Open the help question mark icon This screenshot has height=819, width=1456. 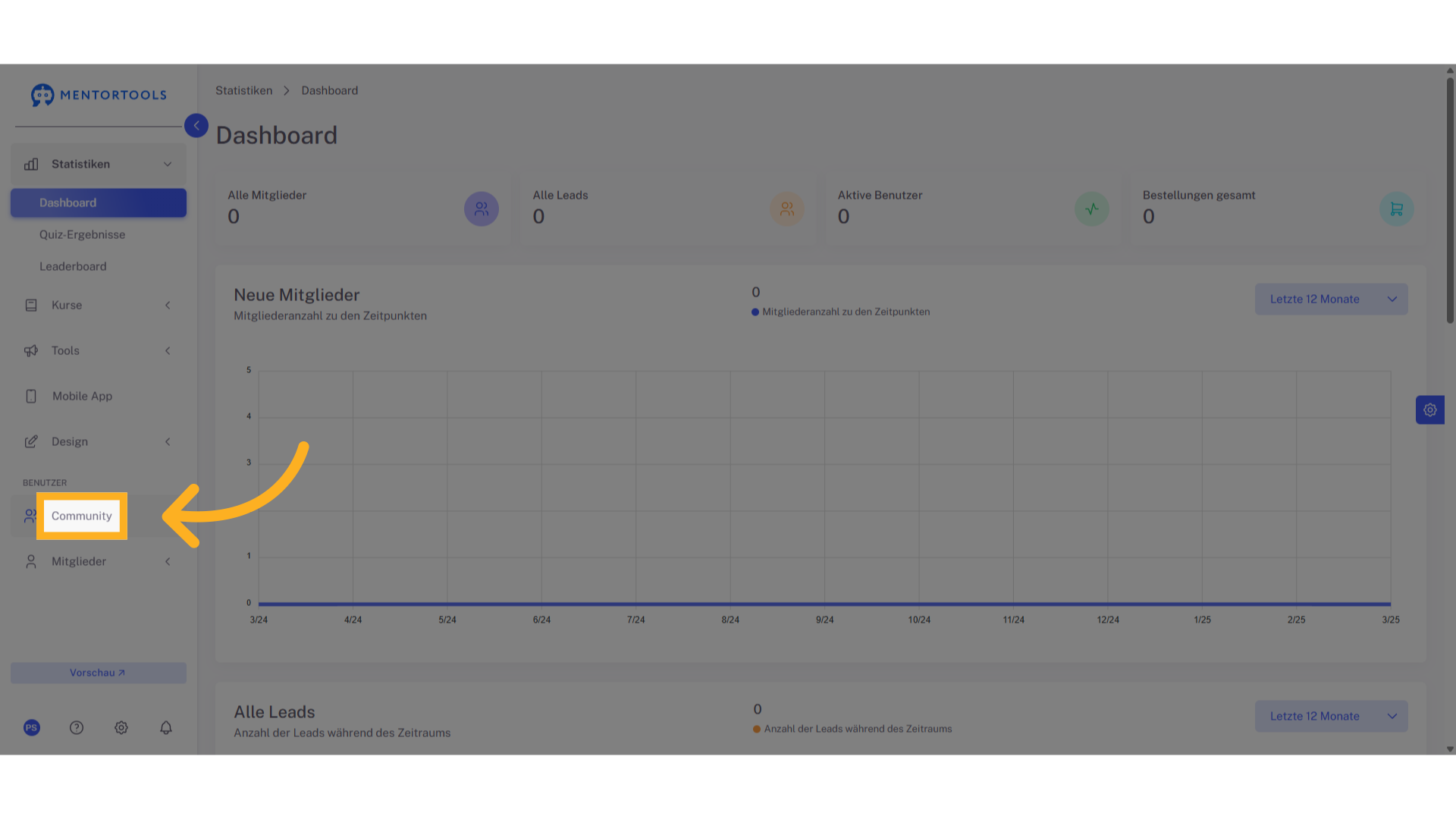pos(77,728)
